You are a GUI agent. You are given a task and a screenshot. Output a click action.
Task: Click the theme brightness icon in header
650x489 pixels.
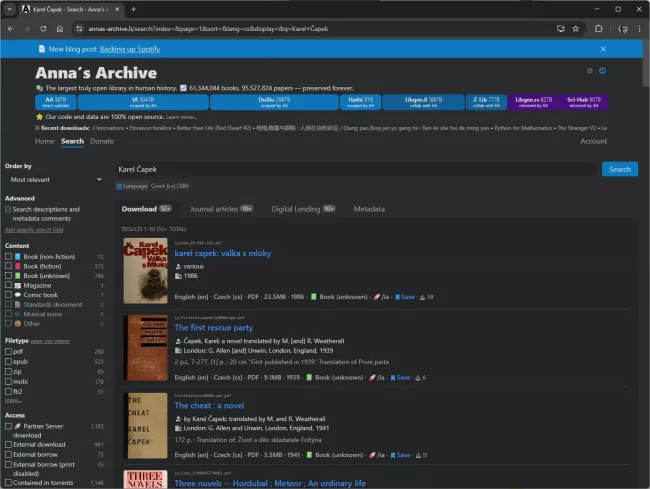(x=590, y=71)
